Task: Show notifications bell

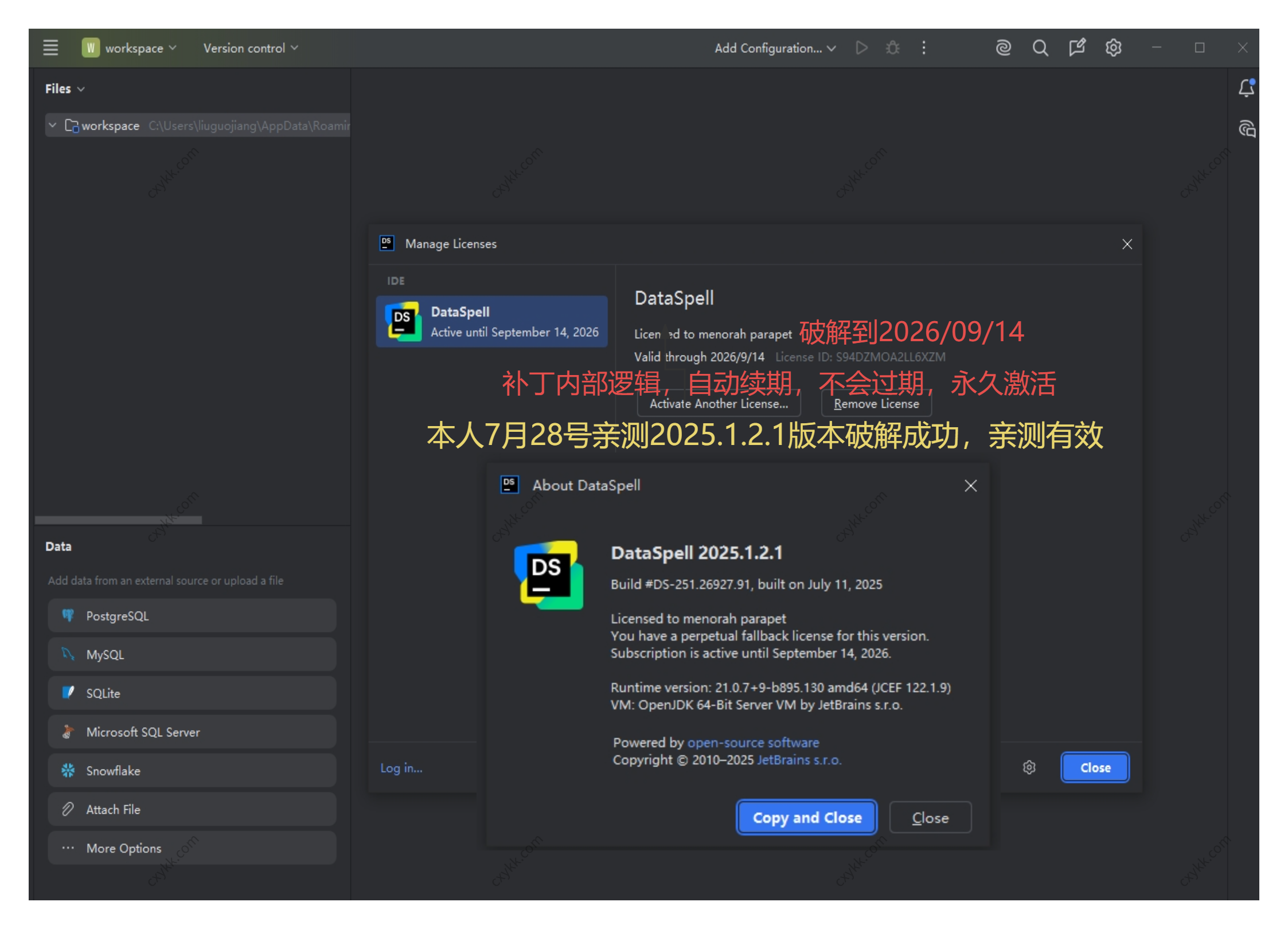Action: (1246, 88)
